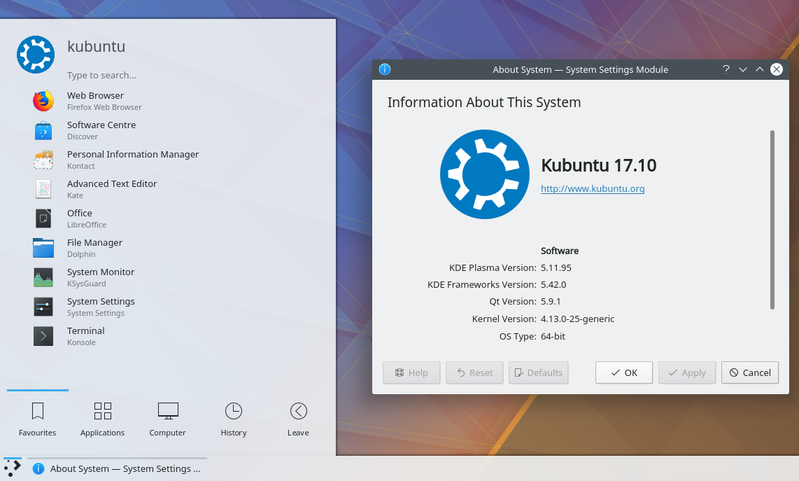Viewport: 799px width, 481px height.
Task: Click the OK button
Action: click(x=624, y=372)
